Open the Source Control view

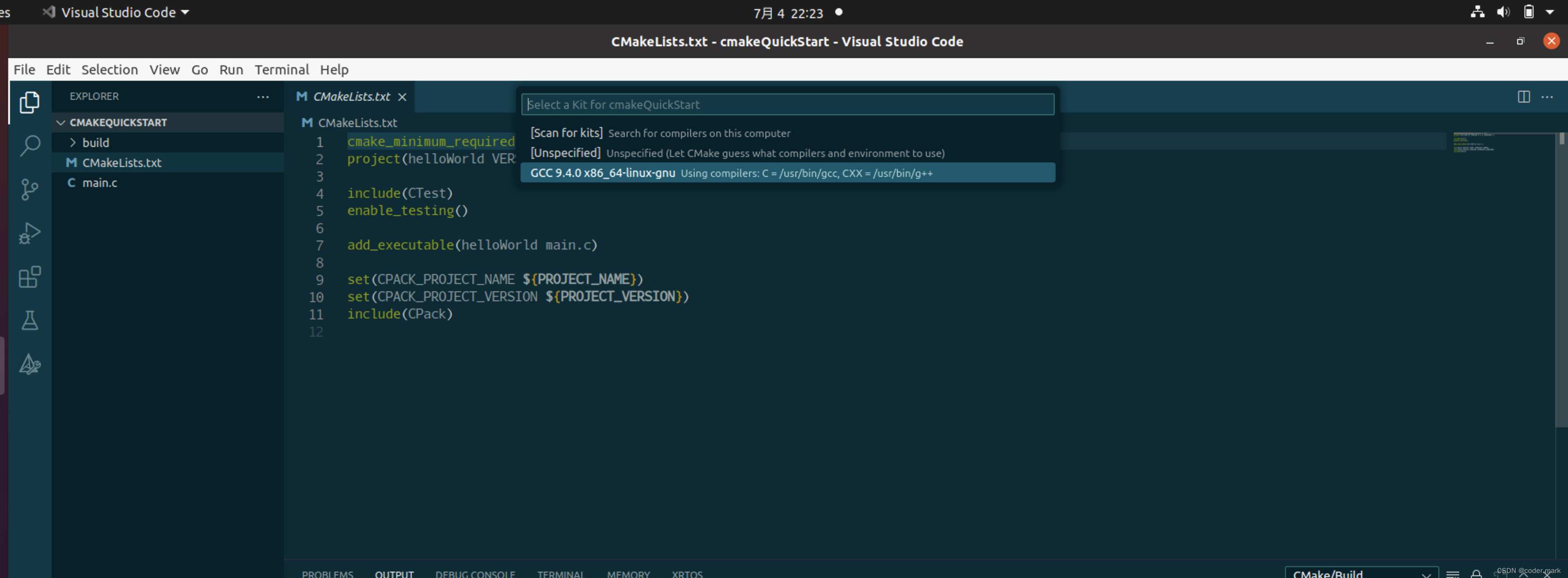[29, 190]
